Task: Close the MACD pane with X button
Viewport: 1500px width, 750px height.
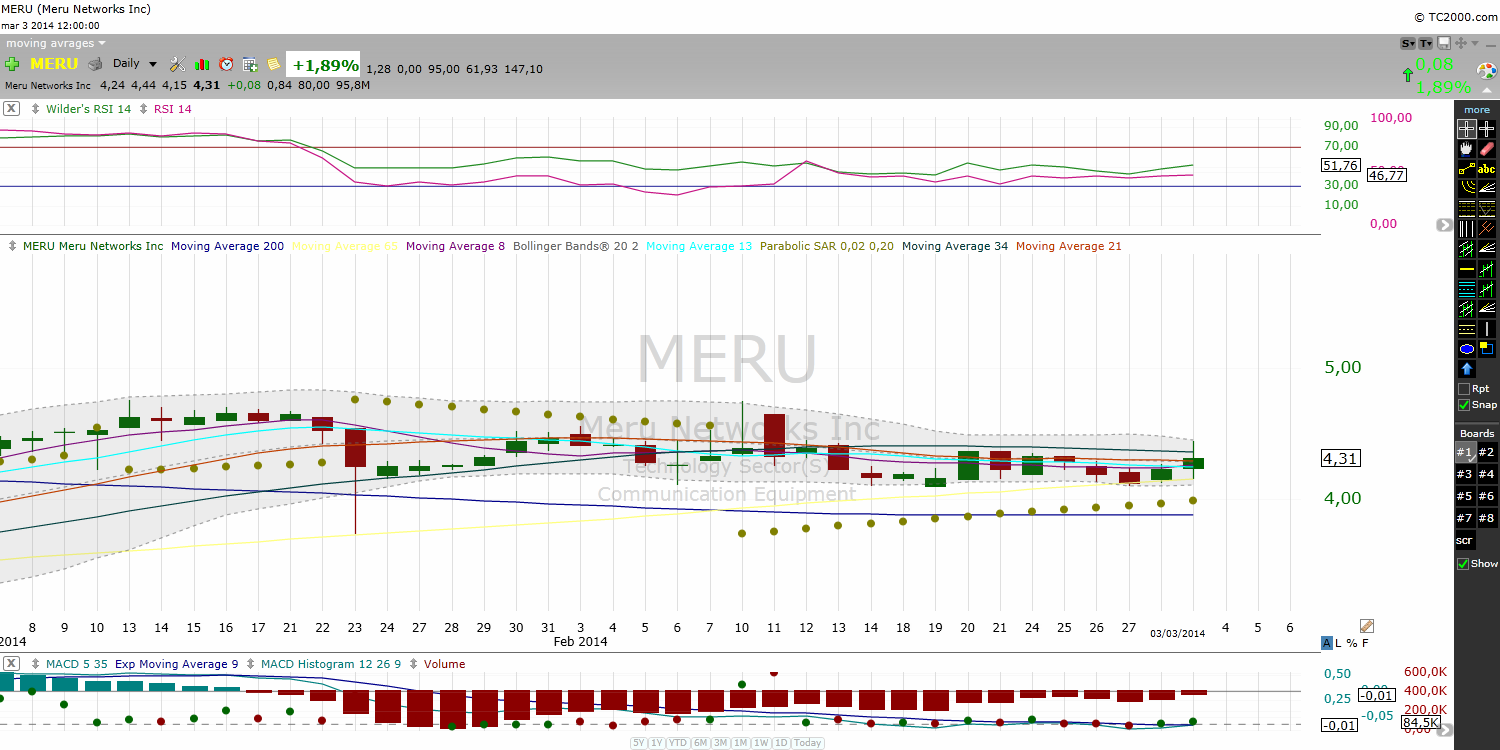Action: (11, 664)
